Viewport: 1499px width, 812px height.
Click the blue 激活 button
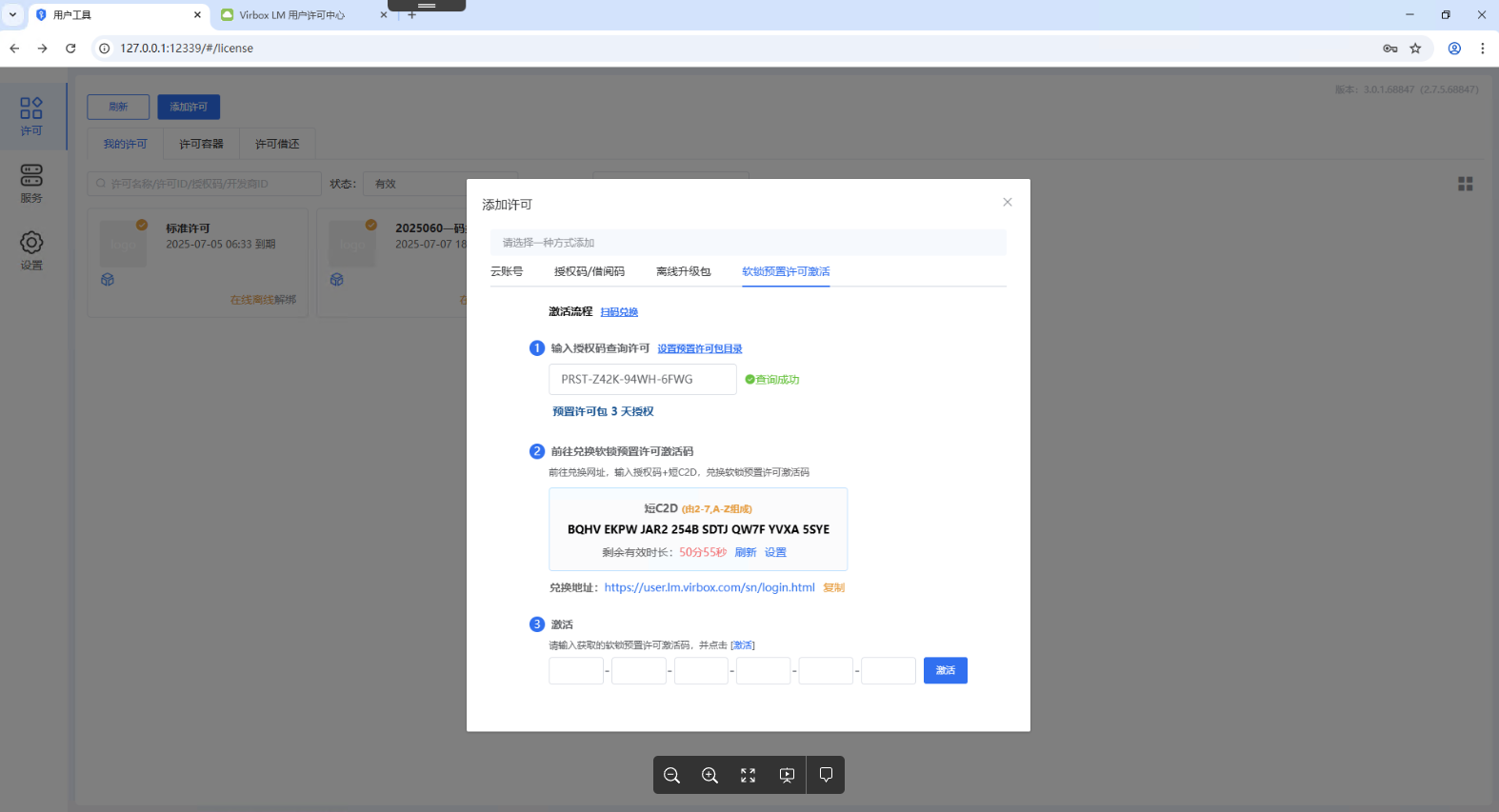[946, 670]
